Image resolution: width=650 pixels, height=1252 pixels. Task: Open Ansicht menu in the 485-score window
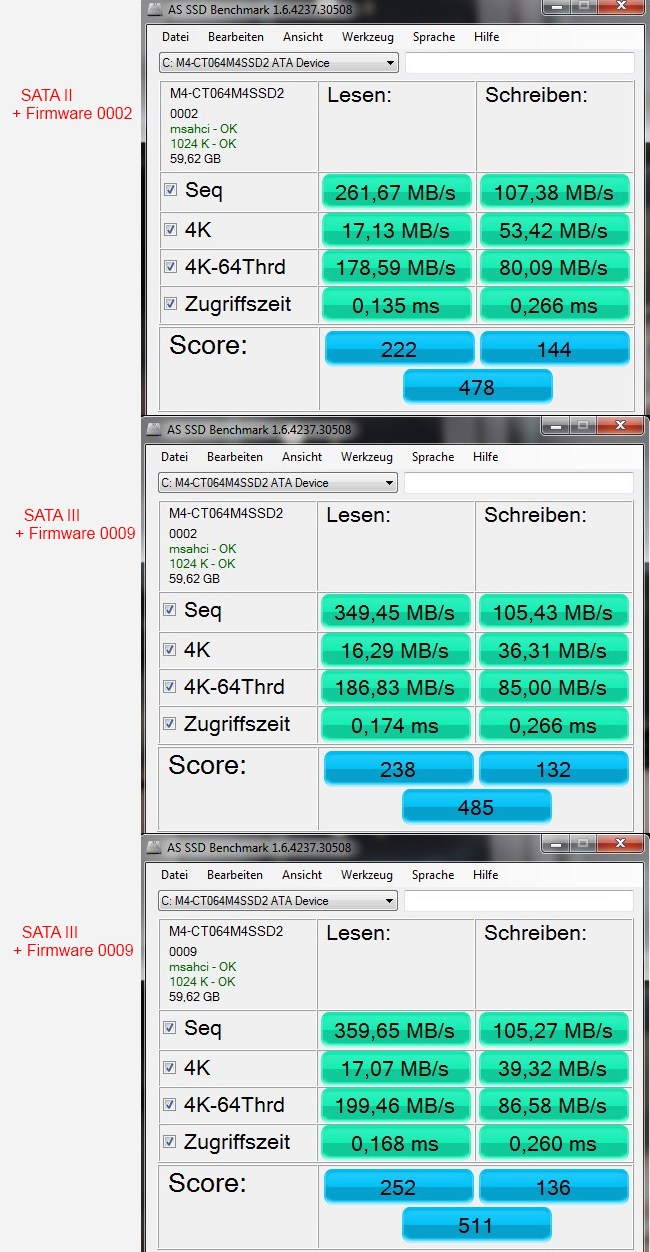coord(302,457)
